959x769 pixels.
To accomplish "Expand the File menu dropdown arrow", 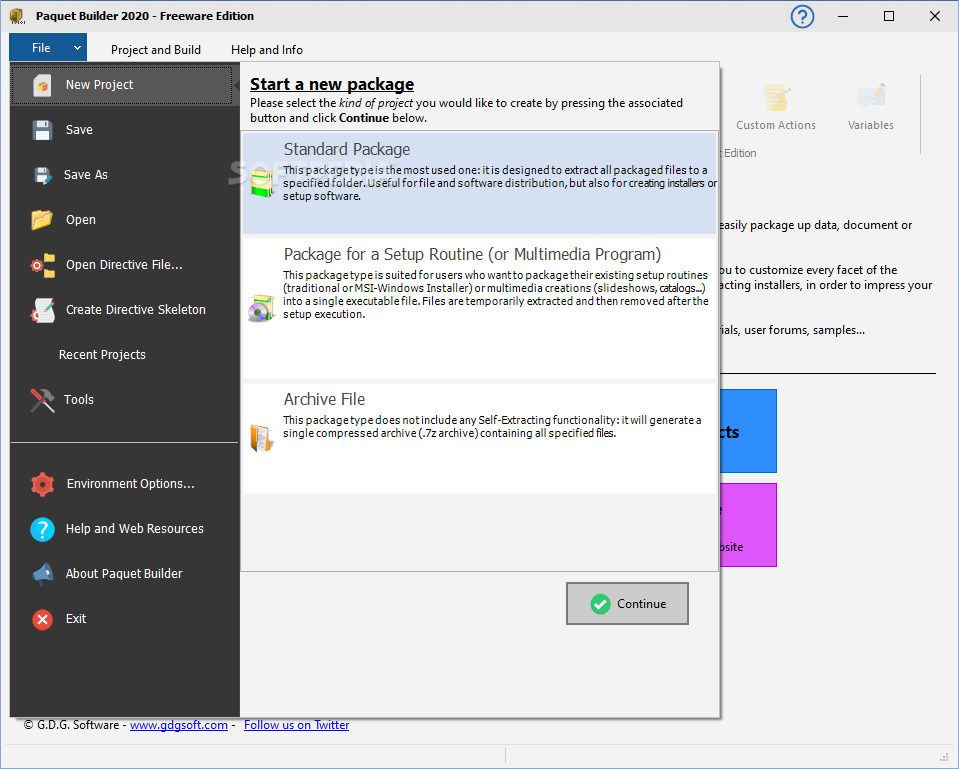I will [77, 48].
